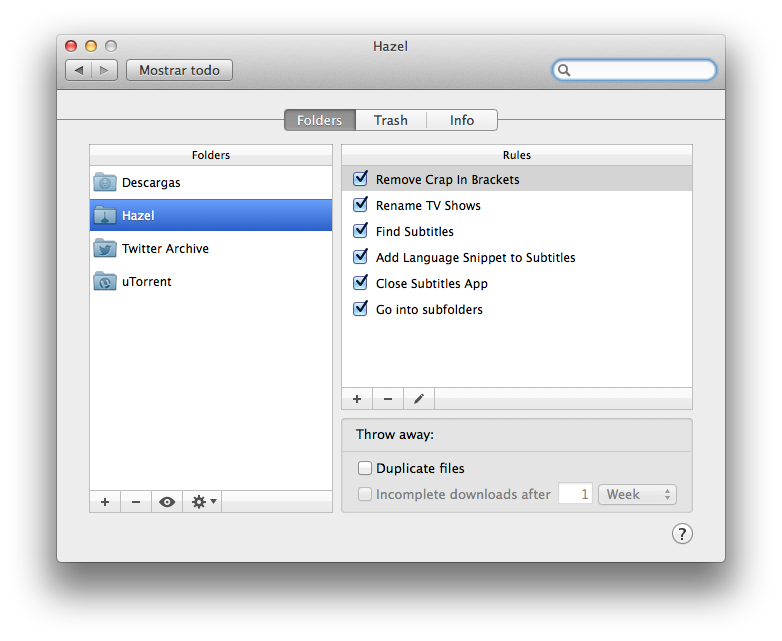782x641 pixels.
Task: Click the magnifier icon in the search field
Action: pos(564,70)
